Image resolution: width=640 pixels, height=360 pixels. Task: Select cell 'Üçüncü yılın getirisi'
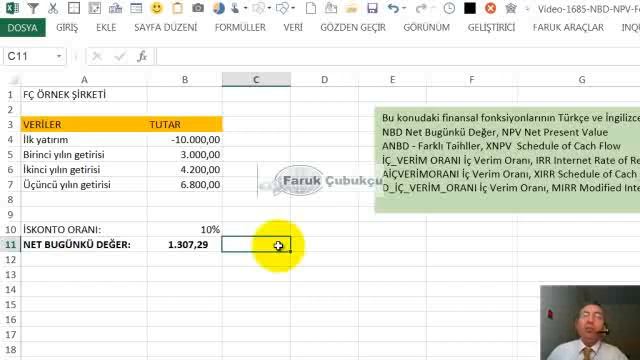(84, 184)
